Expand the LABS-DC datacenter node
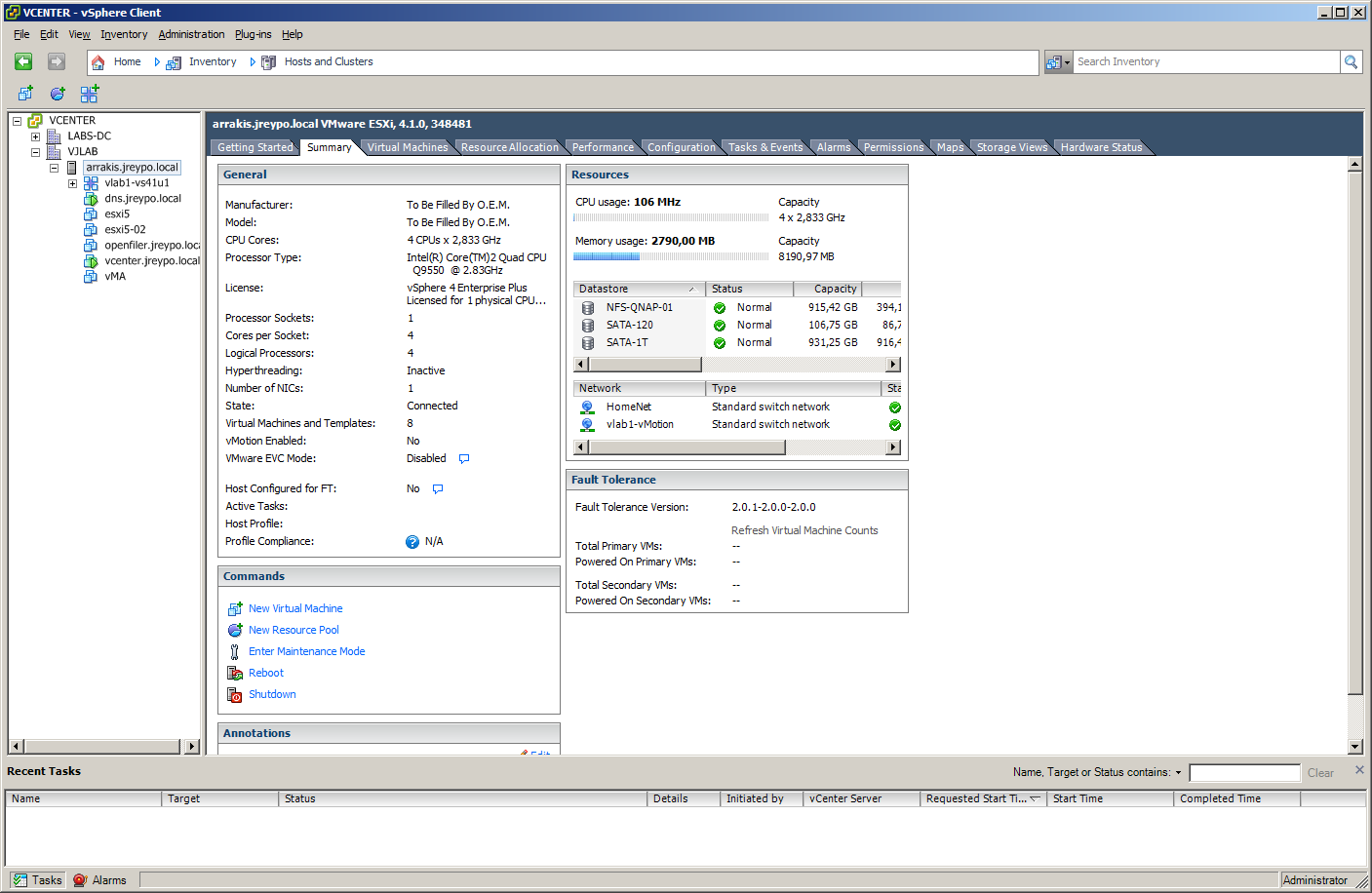The height and width of the screenshot is (893, 1372). [35, 136]
